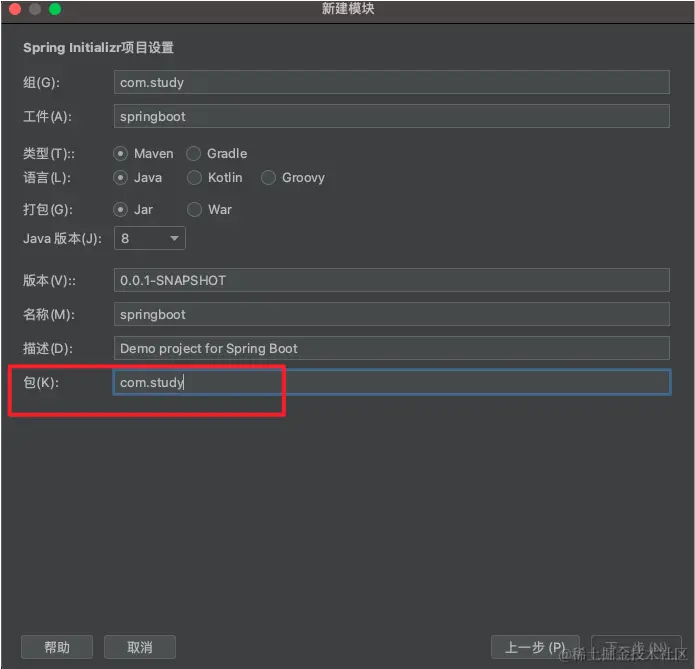The width and height of the screenshot is (695, 669).
Task: Click the 打包(G): label
Action: [x=48, y=210]
